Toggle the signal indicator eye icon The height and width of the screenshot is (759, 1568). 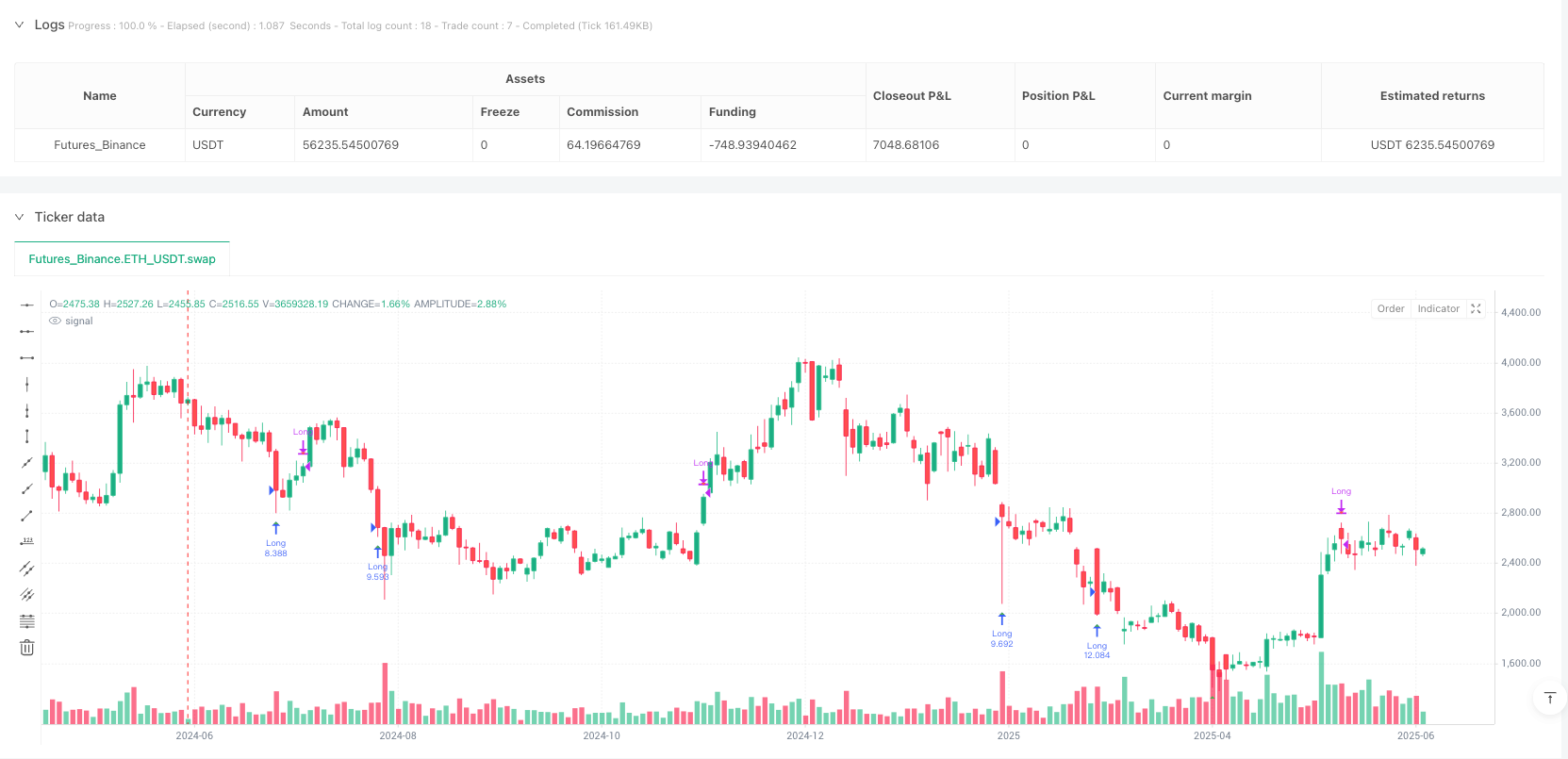56,322
